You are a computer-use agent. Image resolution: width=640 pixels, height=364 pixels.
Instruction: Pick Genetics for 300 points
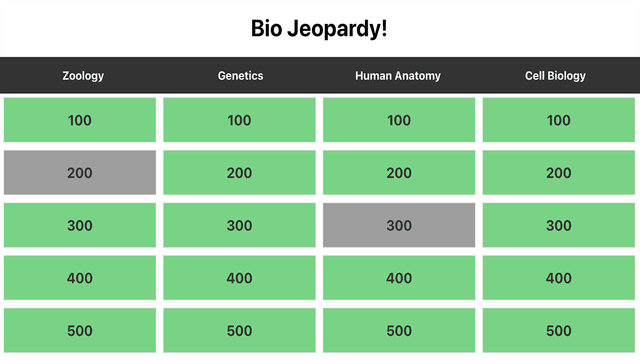pyautogui.click(x=240, y=225)
